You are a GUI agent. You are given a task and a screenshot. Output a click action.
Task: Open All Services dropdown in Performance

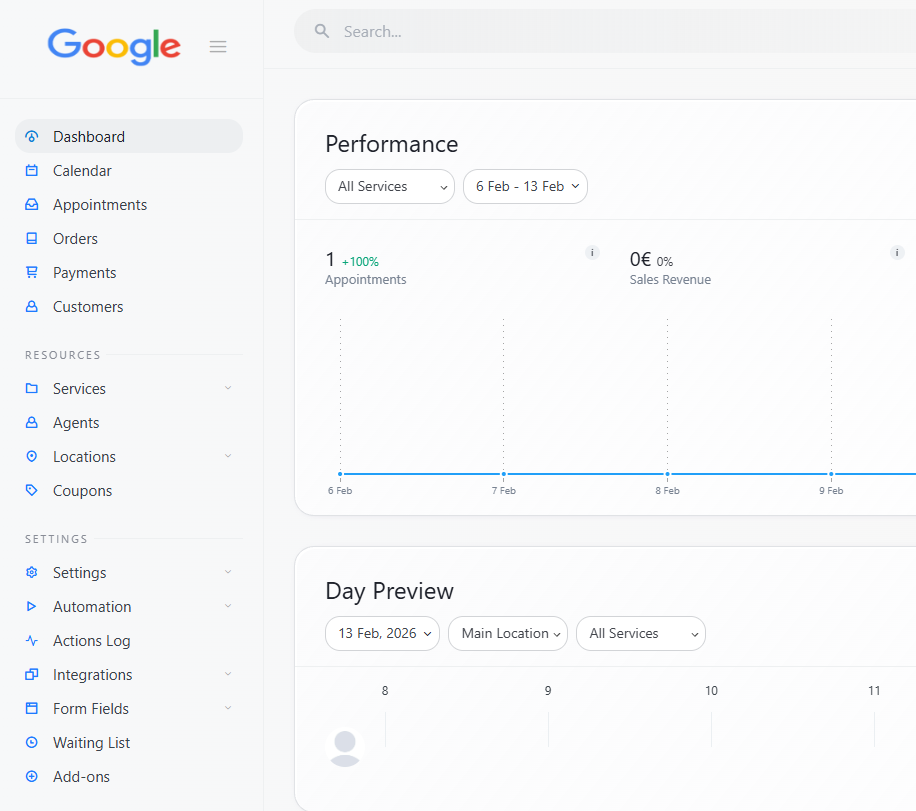tap(389, 187)
